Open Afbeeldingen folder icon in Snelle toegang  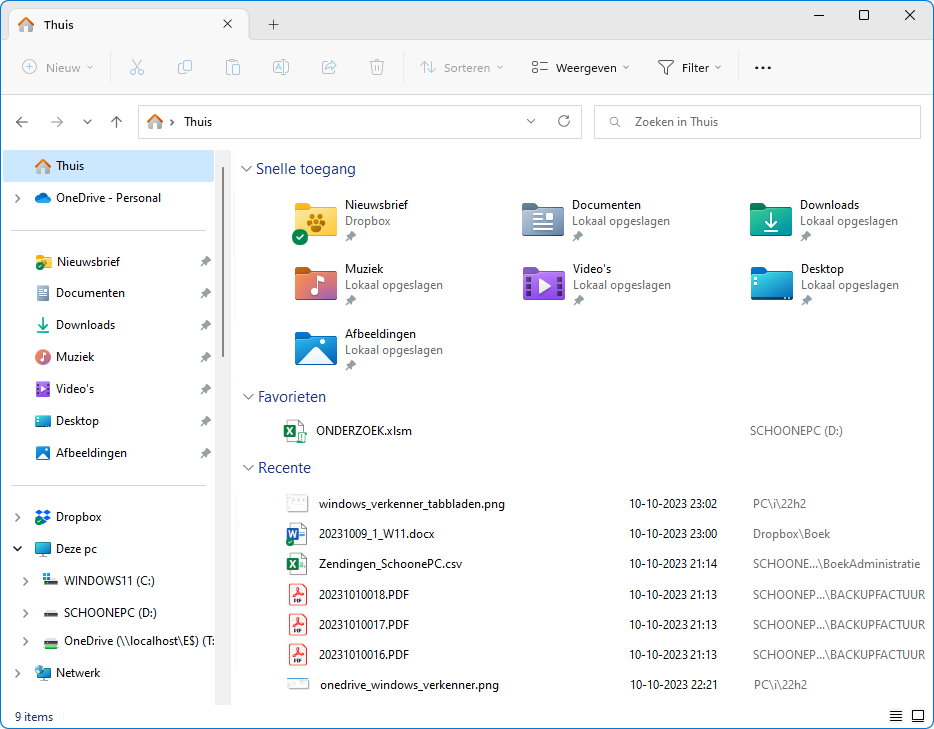(x=316, y=348)
